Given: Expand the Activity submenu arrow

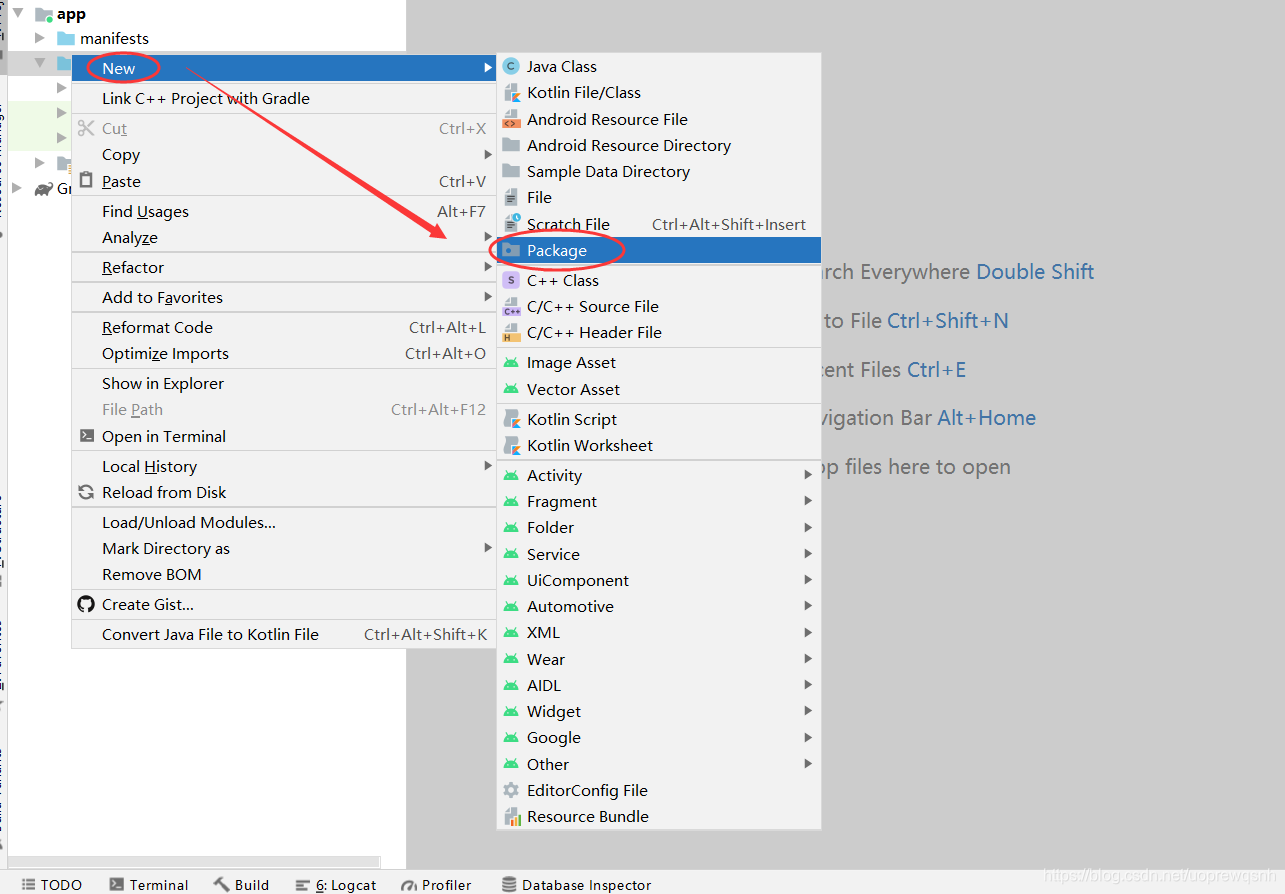Looking at the screenshot, I should click(808, 476).
